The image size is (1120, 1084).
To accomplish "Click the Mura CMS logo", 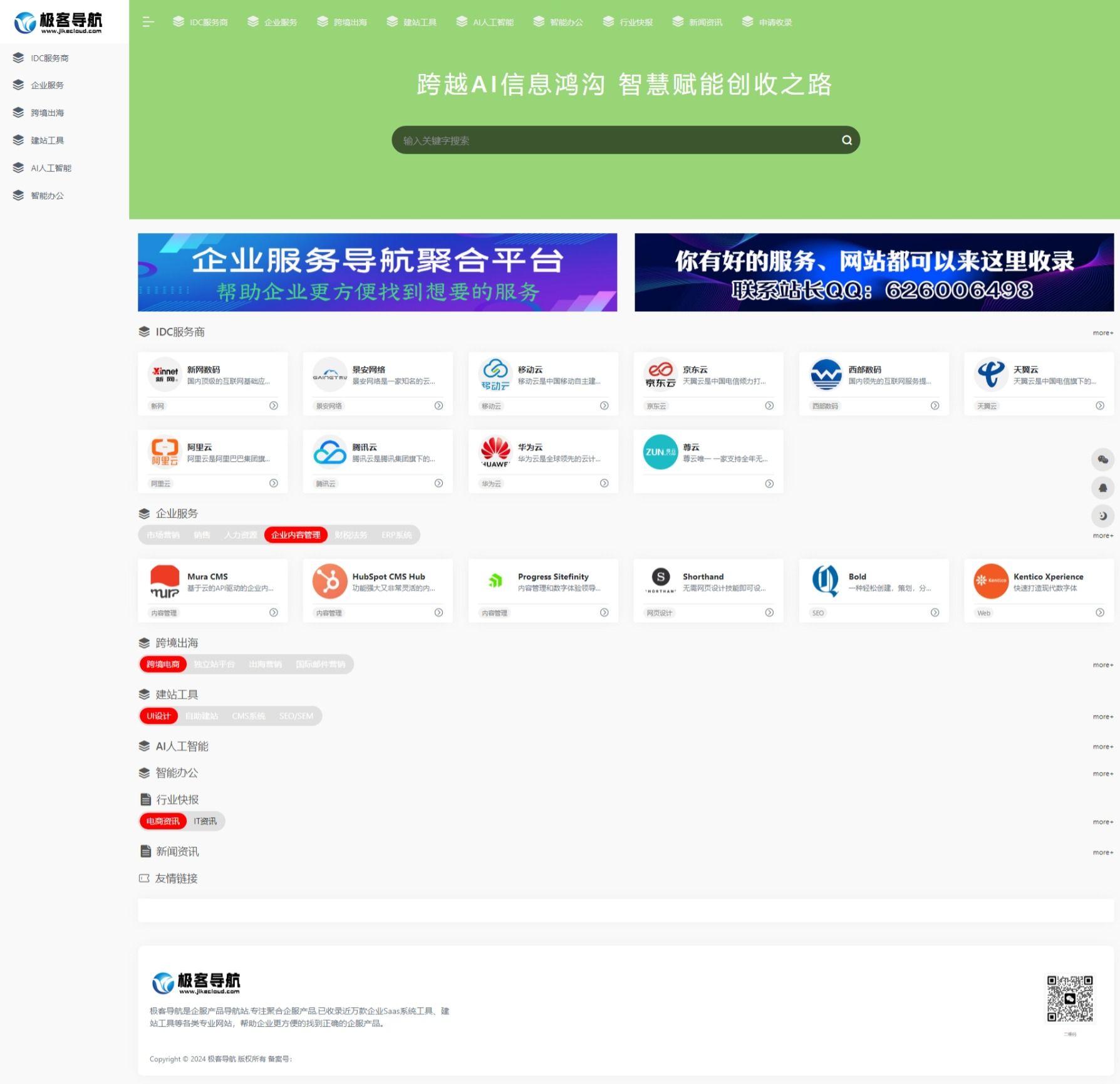I will point(165,581).
